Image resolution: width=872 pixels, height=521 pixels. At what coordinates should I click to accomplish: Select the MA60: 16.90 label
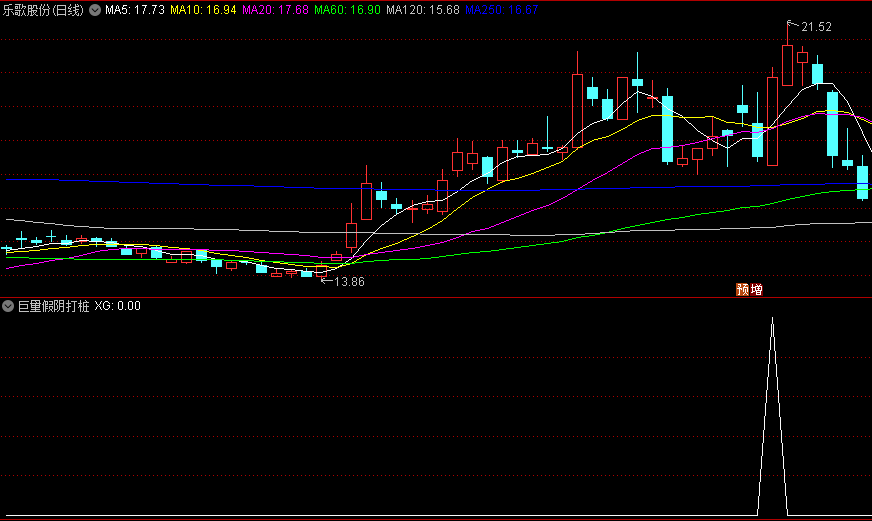(348, 10)
